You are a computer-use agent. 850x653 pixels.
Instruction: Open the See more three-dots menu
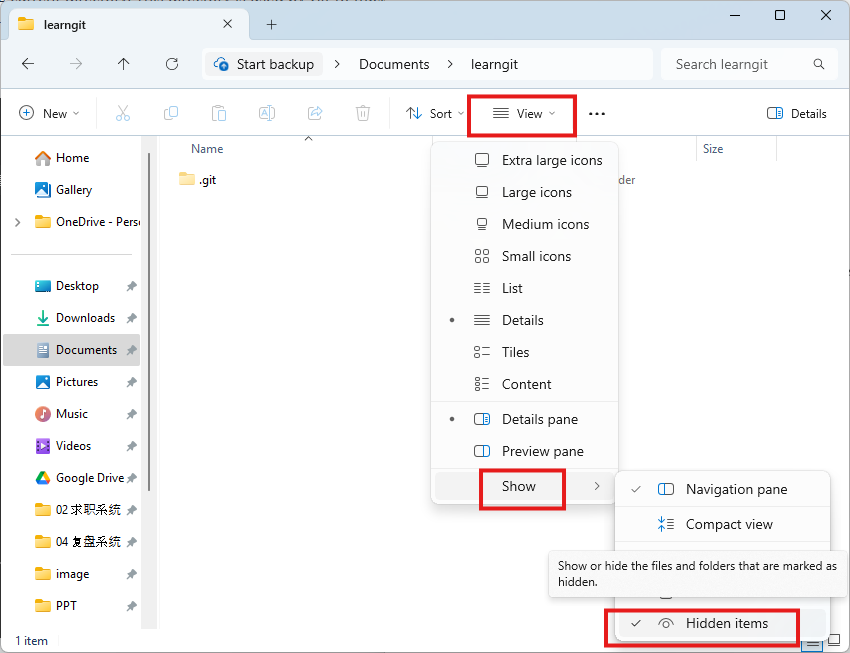point(597,114)
